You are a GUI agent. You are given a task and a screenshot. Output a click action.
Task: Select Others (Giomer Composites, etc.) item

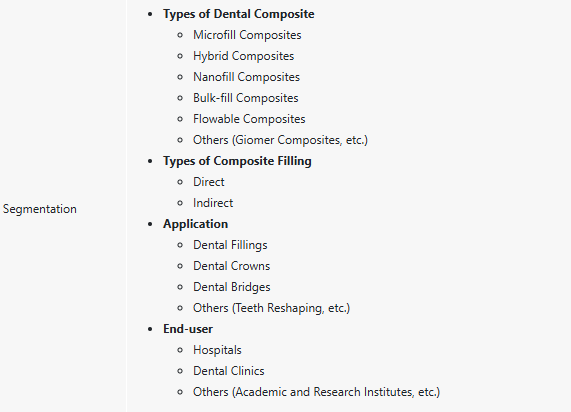280,140
